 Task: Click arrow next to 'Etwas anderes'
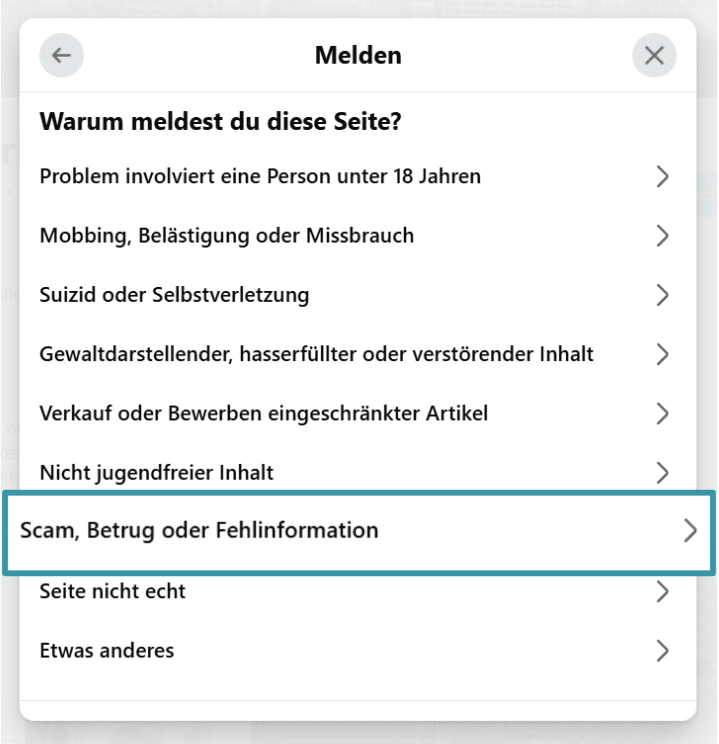click(661, 651)
